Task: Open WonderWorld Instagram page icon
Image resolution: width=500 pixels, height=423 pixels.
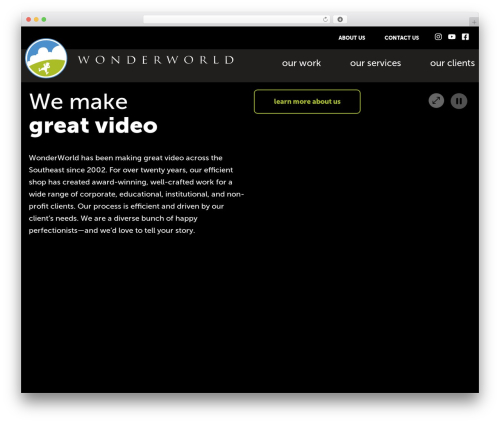Action: tap(438, 37)
